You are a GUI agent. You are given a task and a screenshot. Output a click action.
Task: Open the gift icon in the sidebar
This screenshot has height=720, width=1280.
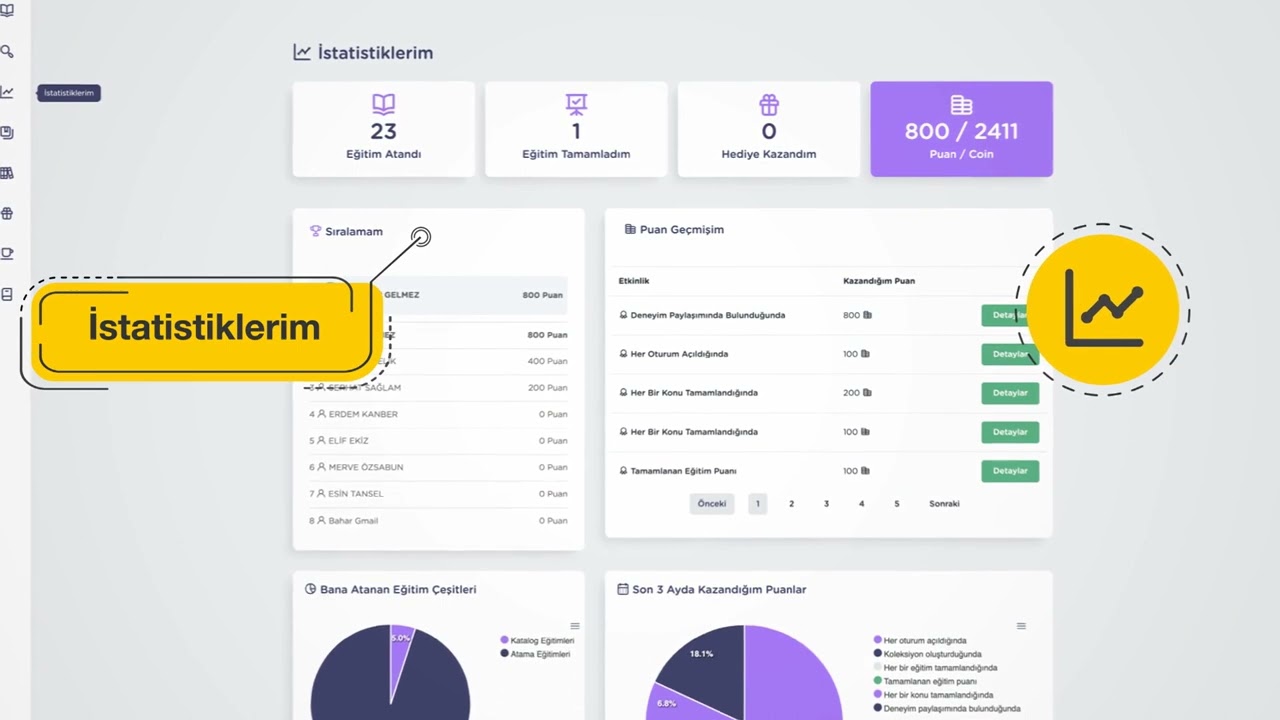pyautogui.click(x=7, y=213)
